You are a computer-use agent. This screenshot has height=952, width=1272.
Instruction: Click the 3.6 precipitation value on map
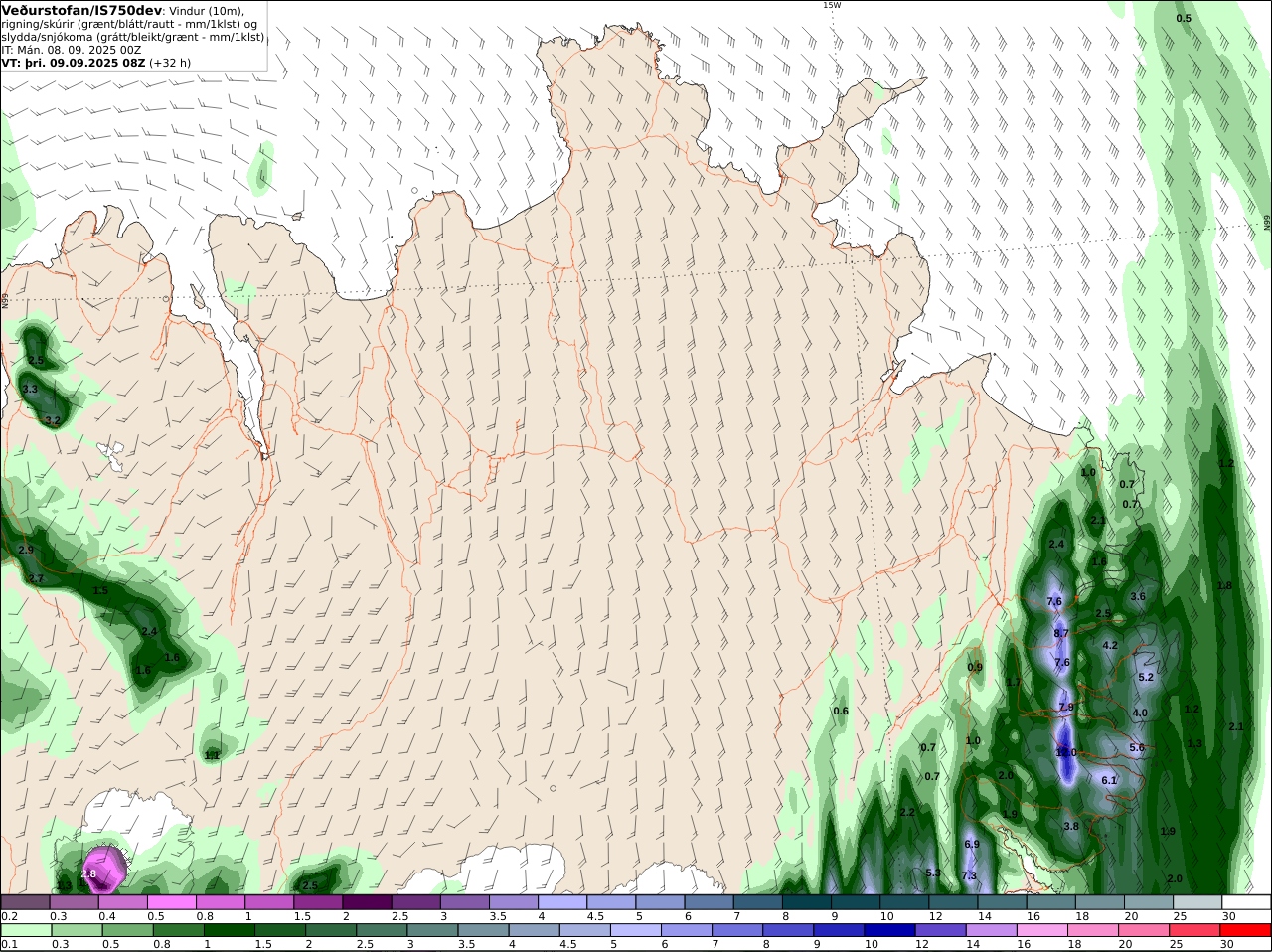[1138, 596]
